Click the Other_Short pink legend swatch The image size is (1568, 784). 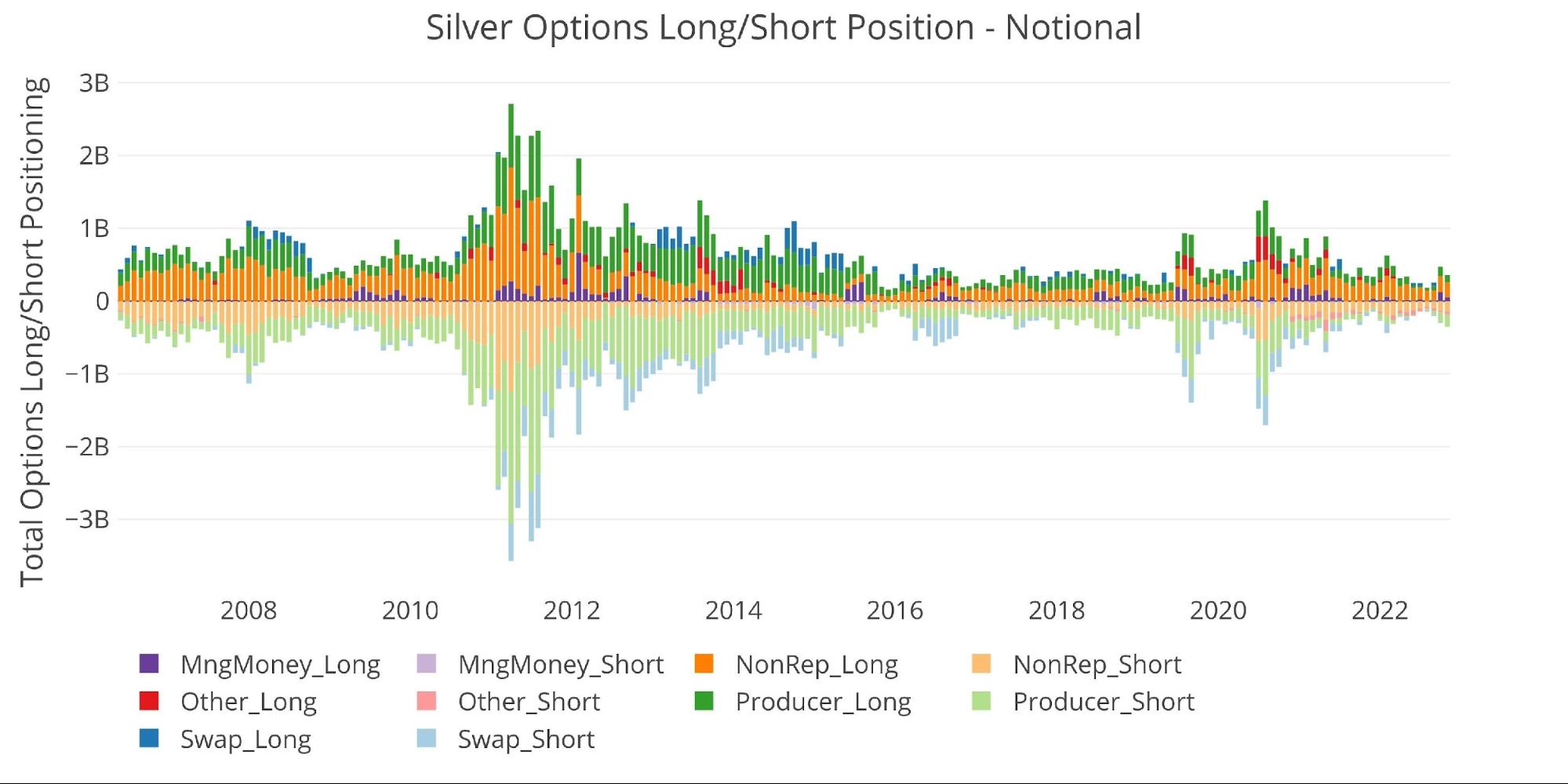coord(427,701)
